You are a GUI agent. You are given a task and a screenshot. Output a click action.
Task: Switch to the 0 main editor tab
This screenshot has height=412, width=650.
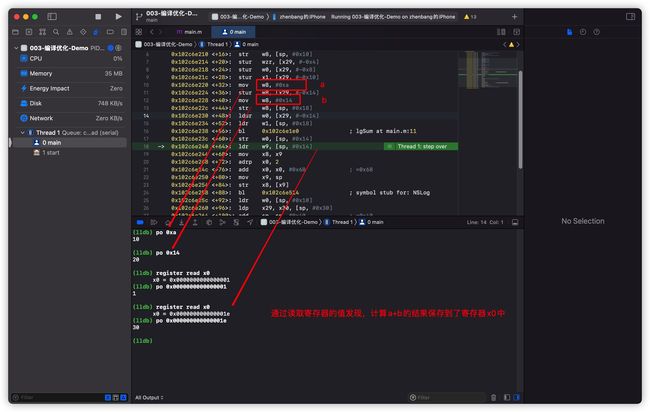click(x=233, y=32)
